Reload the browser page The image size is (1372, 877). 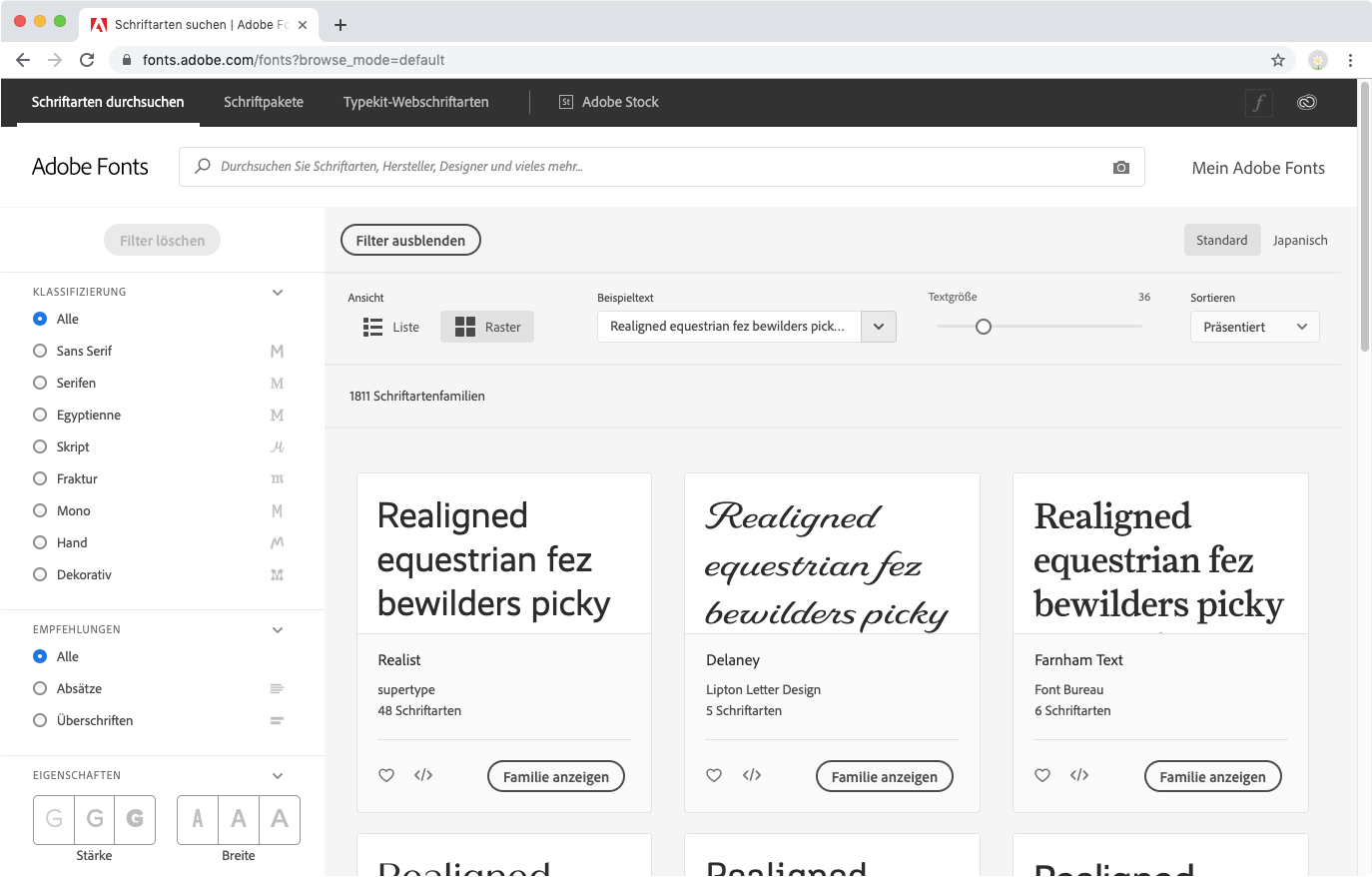87,60
